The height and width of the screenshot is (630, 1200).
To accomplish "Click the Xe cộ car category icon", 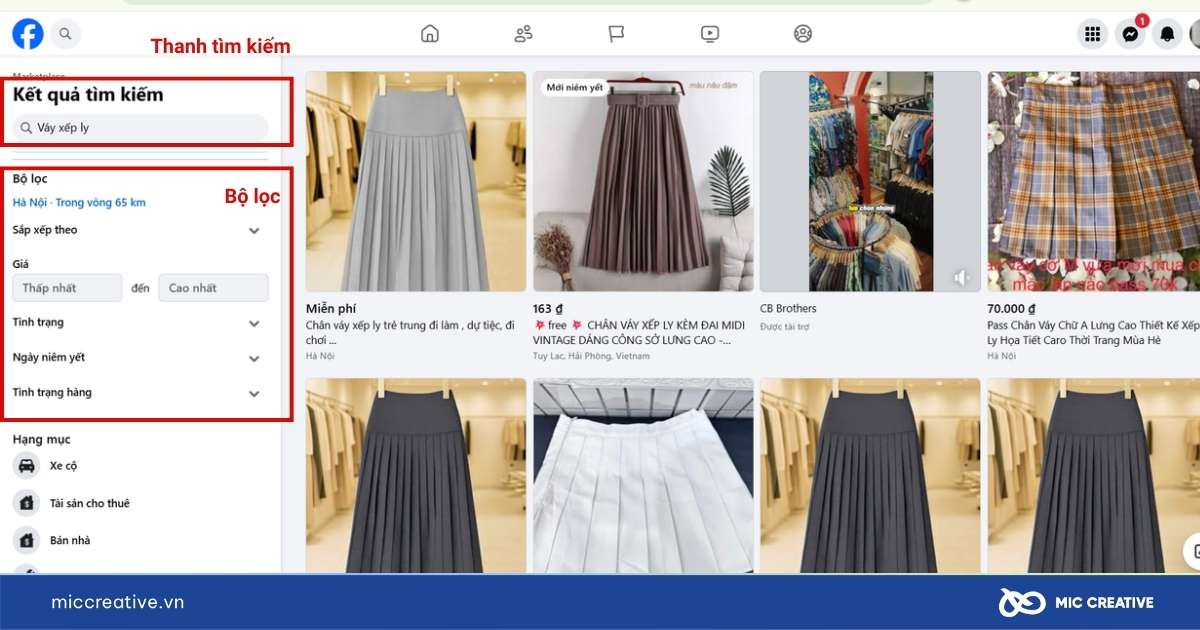I will tap(27, 466).
